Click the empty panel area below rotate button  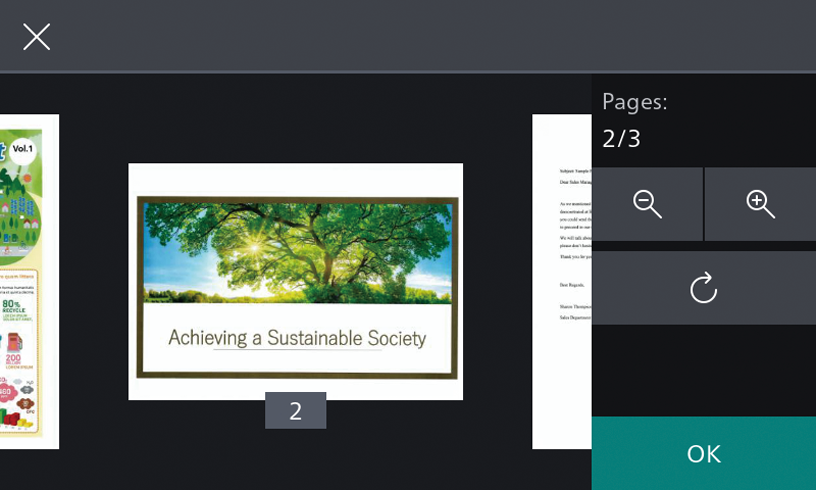click(704, 370)
